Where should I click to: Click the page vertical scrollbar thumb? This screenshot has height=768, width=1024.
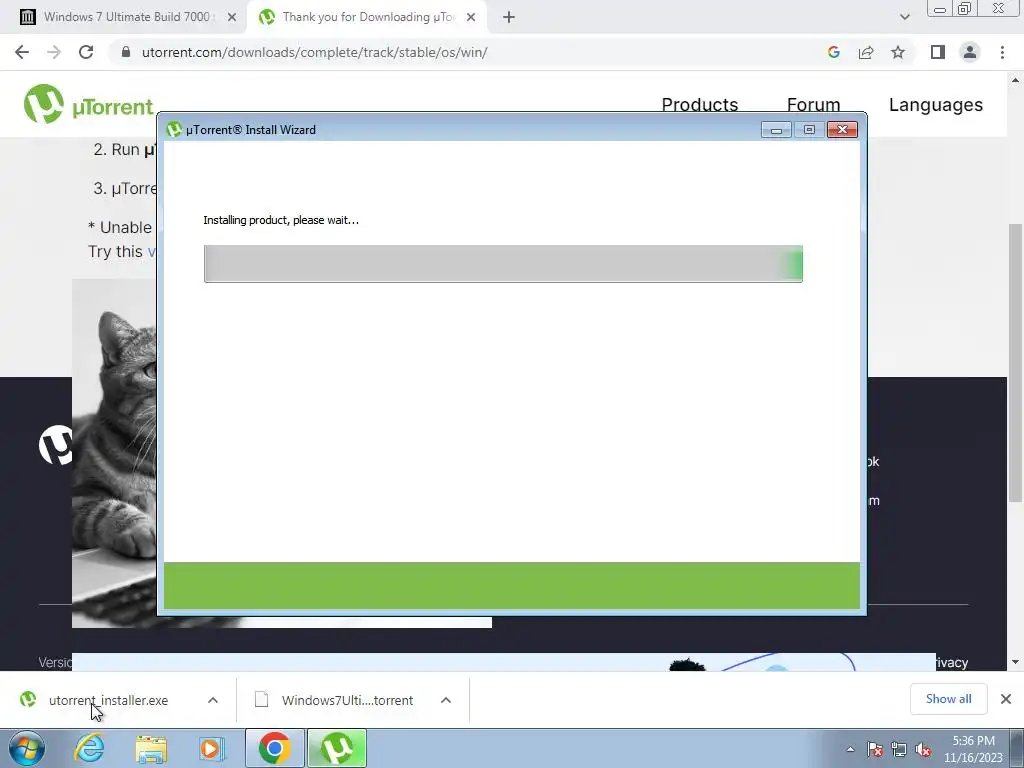pos(1015,362)
